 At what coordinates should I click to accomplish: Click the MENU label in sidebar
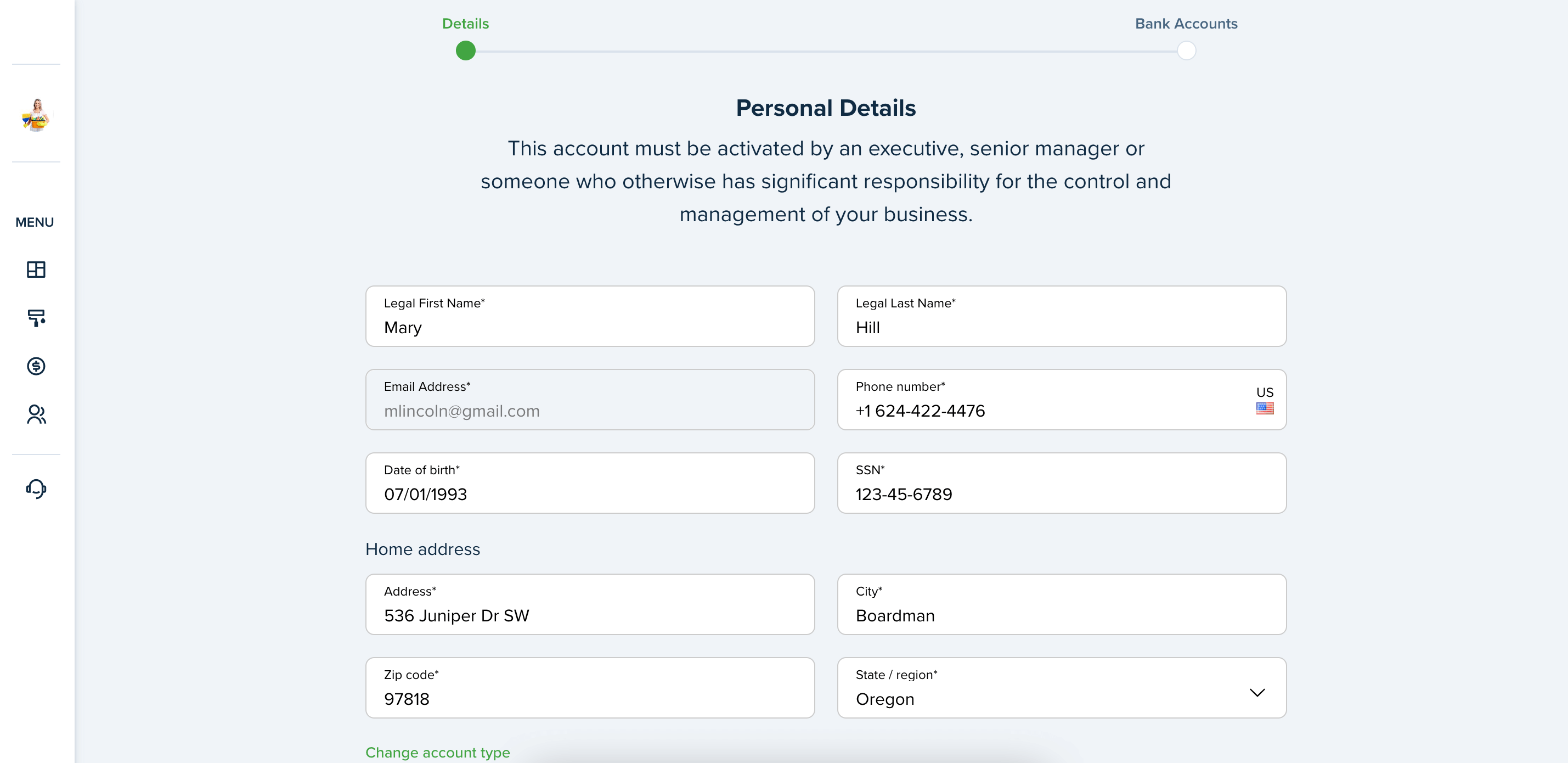[x=35, y=222]
